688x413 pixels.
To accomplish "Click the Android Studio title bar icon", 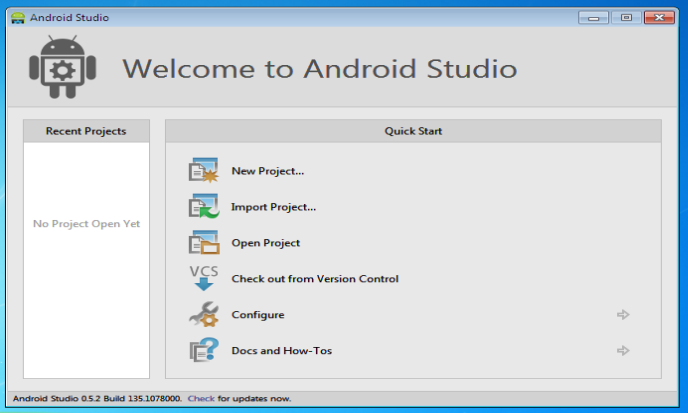I will 18,18.
